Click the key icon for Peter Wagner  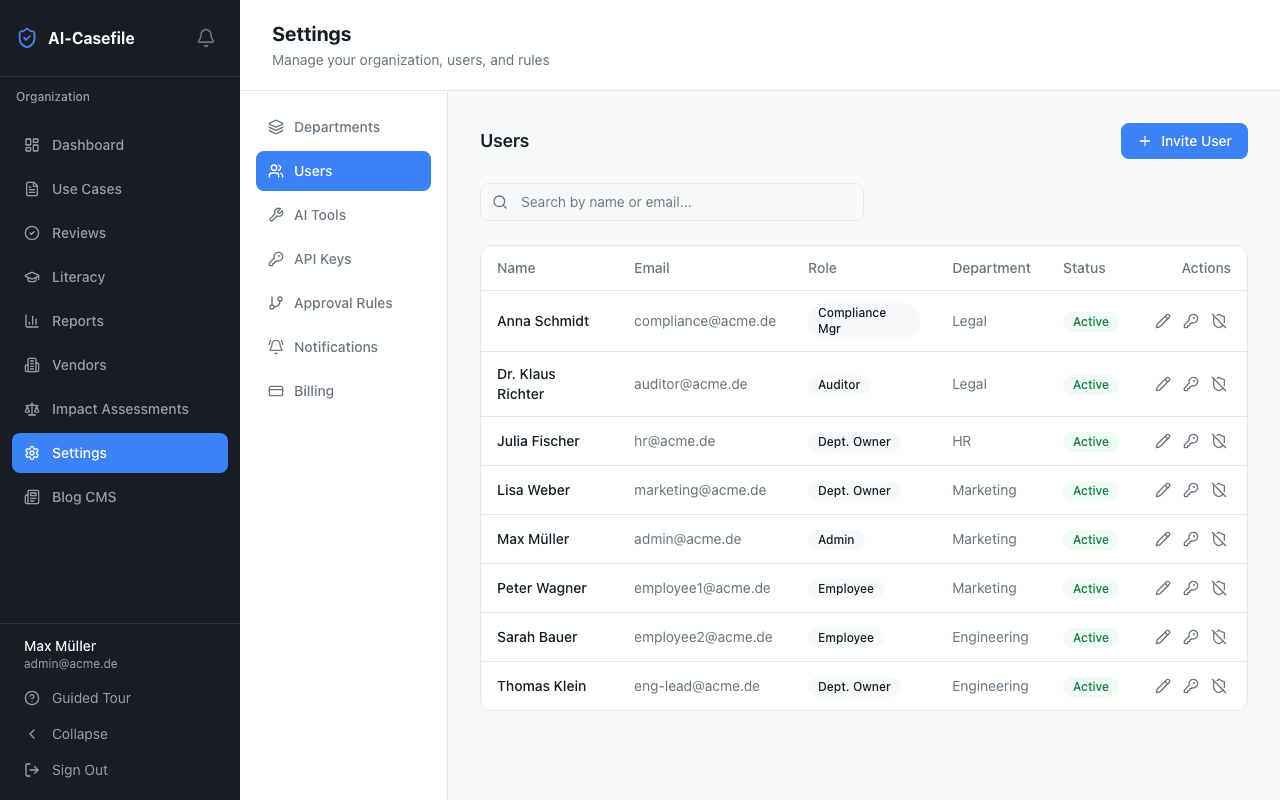1191,588
